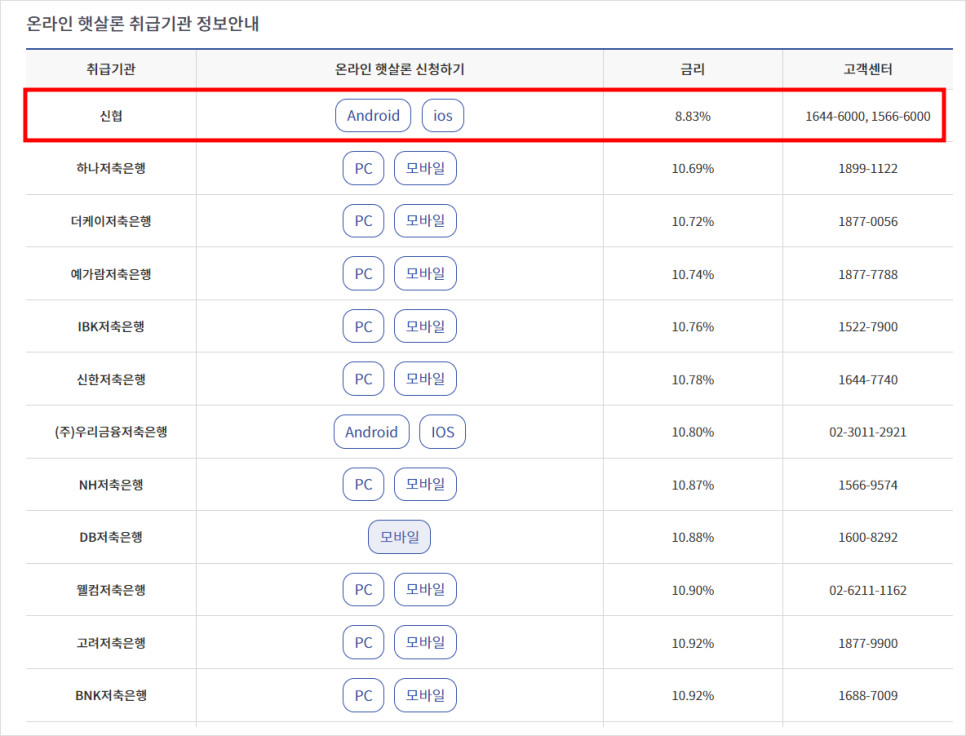Select the 웰컴저축은행 name cell
This screenshot has width=966, height=736.
click(111, 590)
